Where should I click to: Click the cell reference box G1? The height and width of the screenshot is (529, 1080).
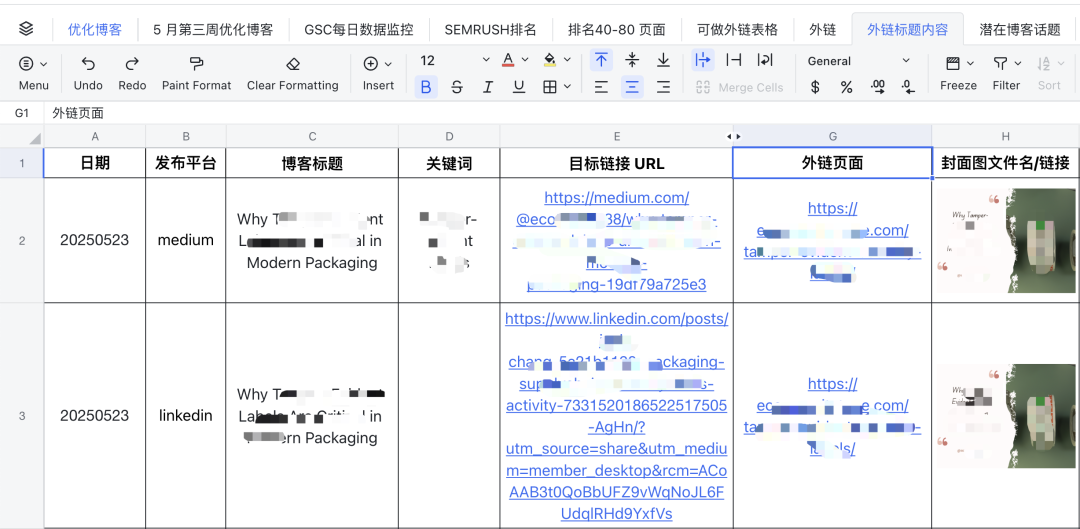[22, 114]
